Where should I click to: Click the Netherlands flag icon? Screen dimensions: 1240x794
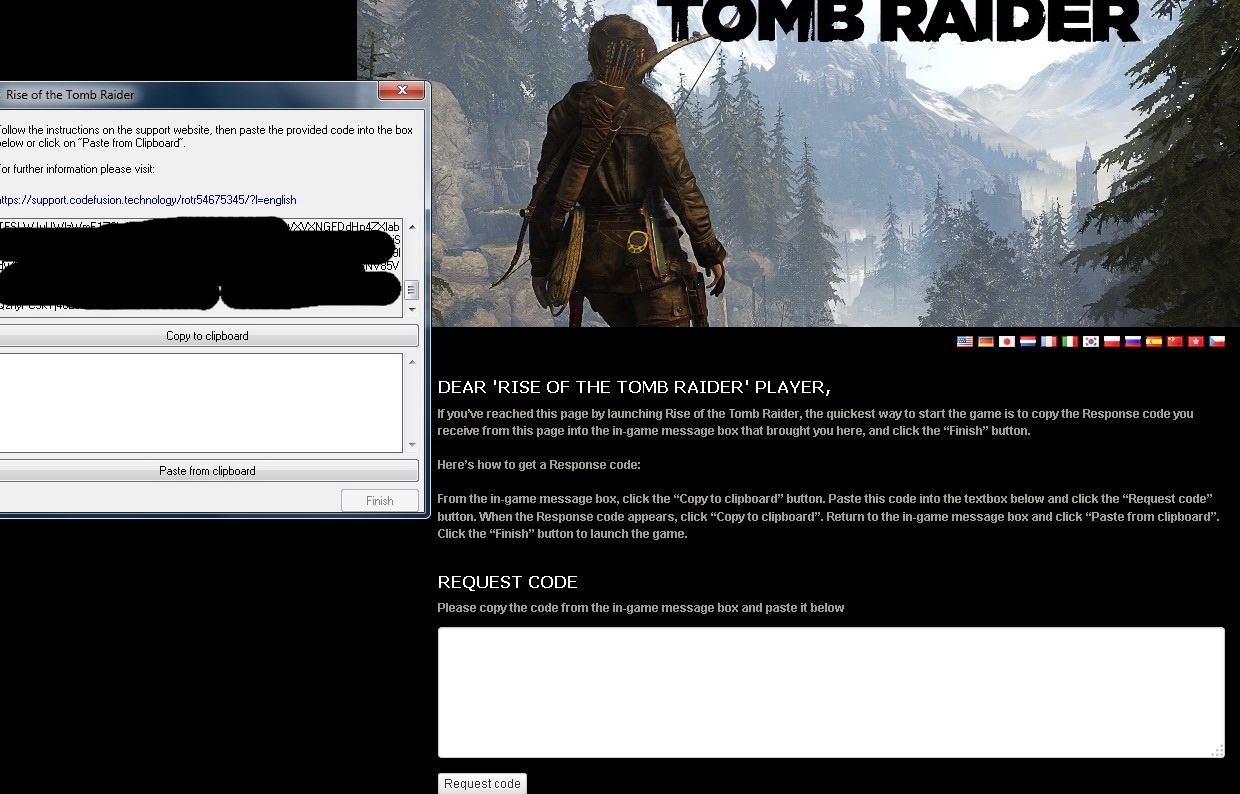[x=1028, y=342]
